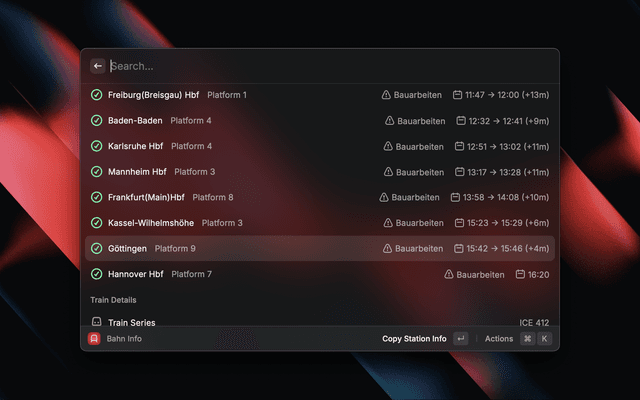Click the green checkmark beside Freiburg(Breisgau) Hbf

tap(97, 95)
